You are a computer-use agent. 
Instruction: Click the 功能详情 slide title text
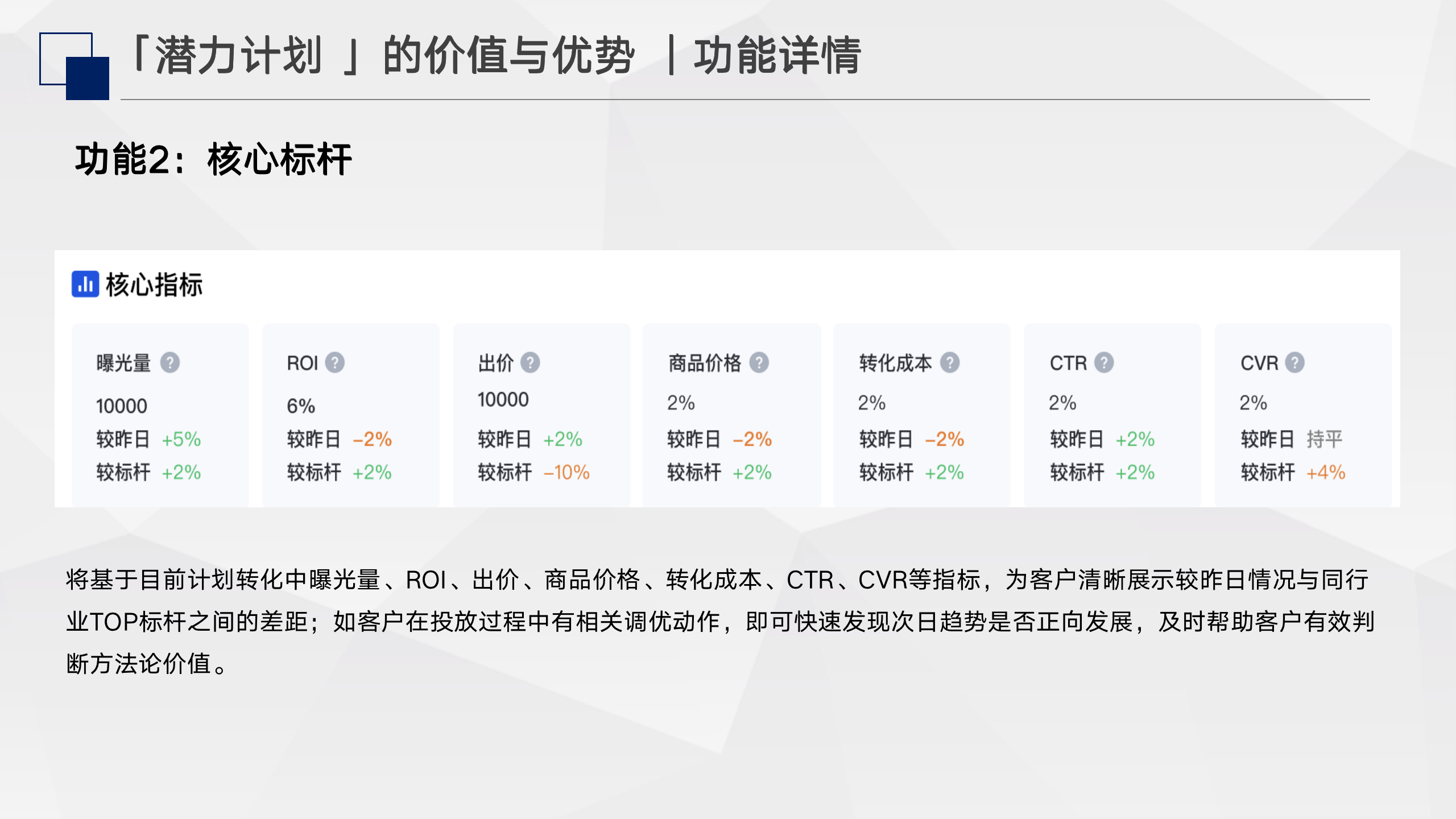coord(777,55)
